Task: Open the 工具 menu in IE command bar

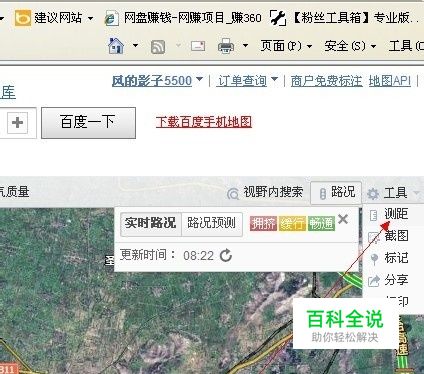Action: [x=406, y=46]
